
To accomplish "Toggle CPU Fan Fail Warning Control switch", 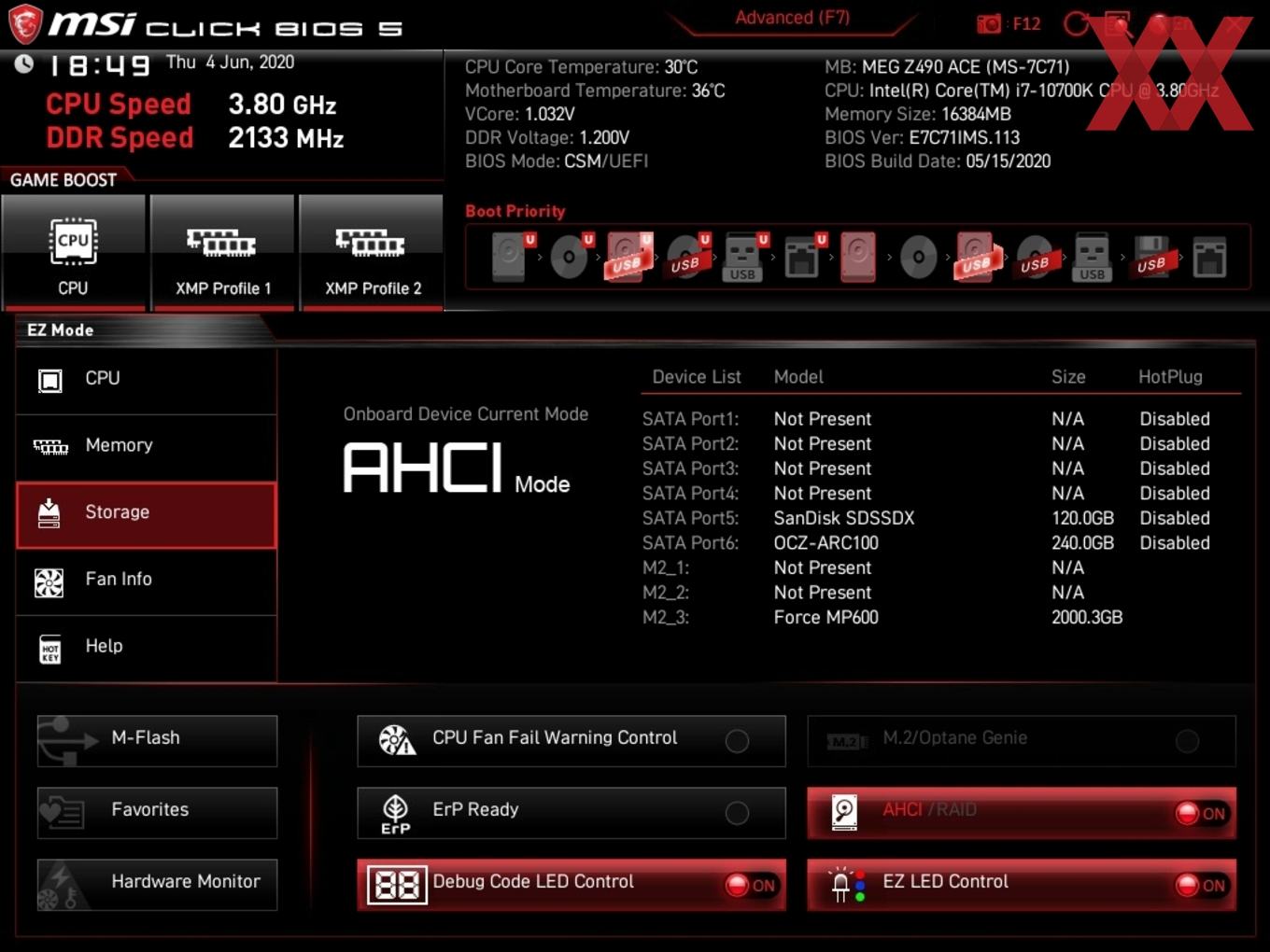I will point(737,741).
